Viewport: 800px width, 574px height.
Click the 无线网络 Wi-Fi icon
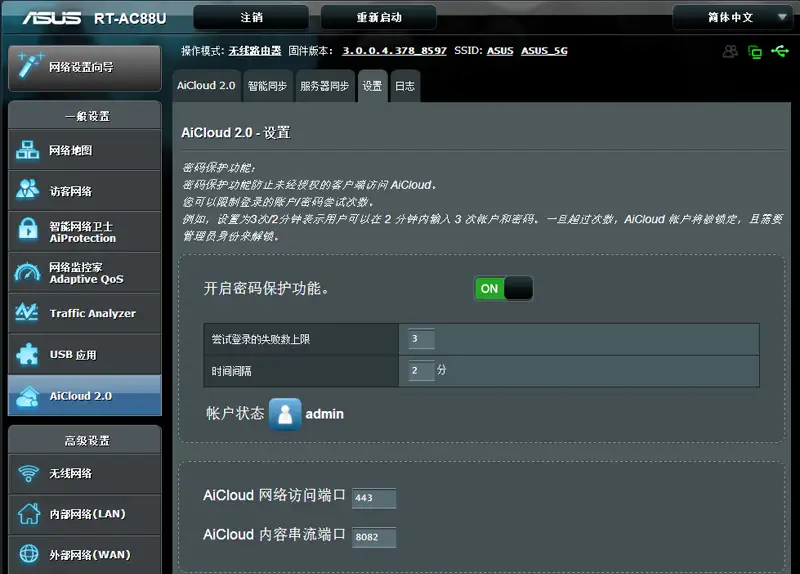pyautogui.click(x=29, y=473)
